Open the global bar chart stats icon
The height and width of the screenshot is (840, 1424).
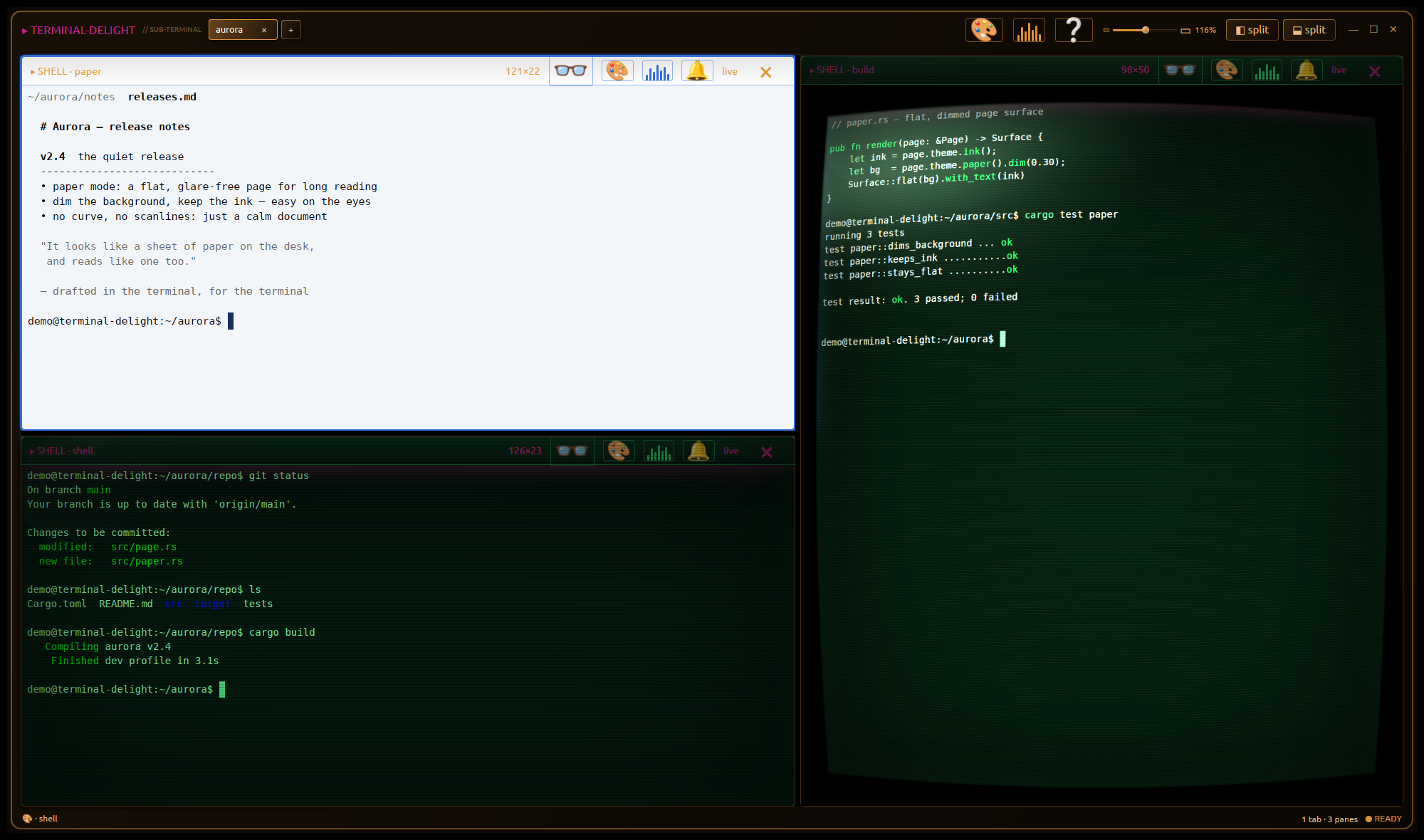point(1029,30)
